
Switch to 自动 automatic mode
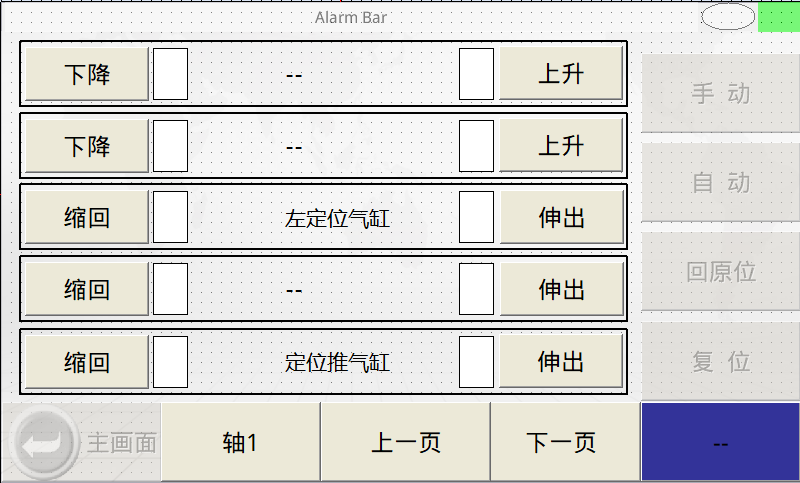click(x=720, y=183)
